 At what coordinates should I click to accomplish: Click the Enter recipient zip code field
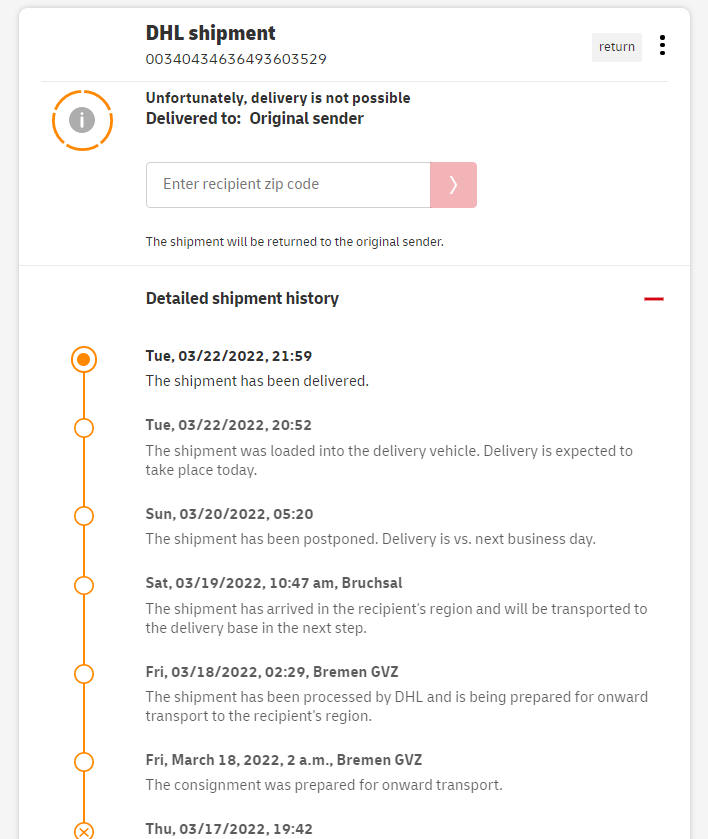tap(288, 185)
